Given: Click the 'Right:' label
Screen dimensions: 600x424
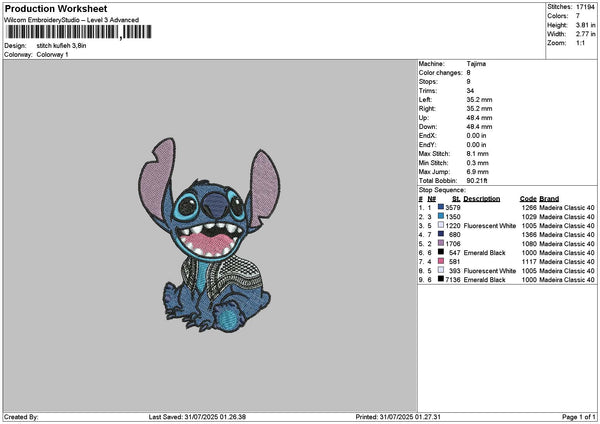Looking at the screenshot, I should (x=427, y=109).
